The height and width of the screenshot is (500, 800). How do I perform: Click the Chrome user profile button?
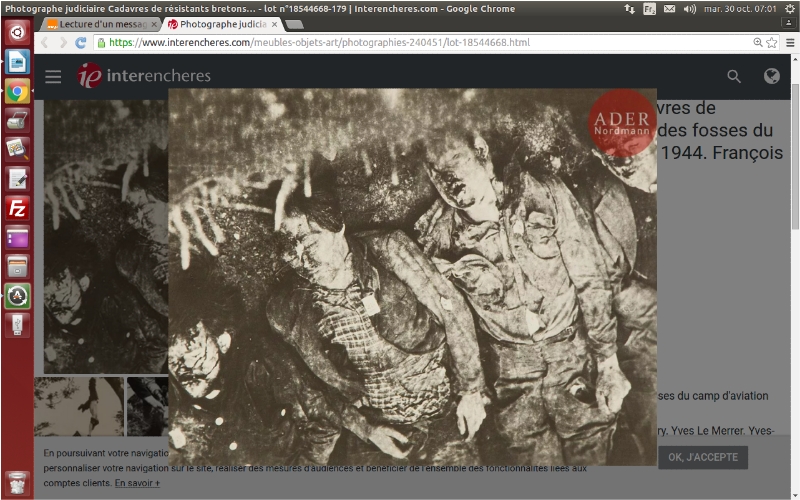789,23
